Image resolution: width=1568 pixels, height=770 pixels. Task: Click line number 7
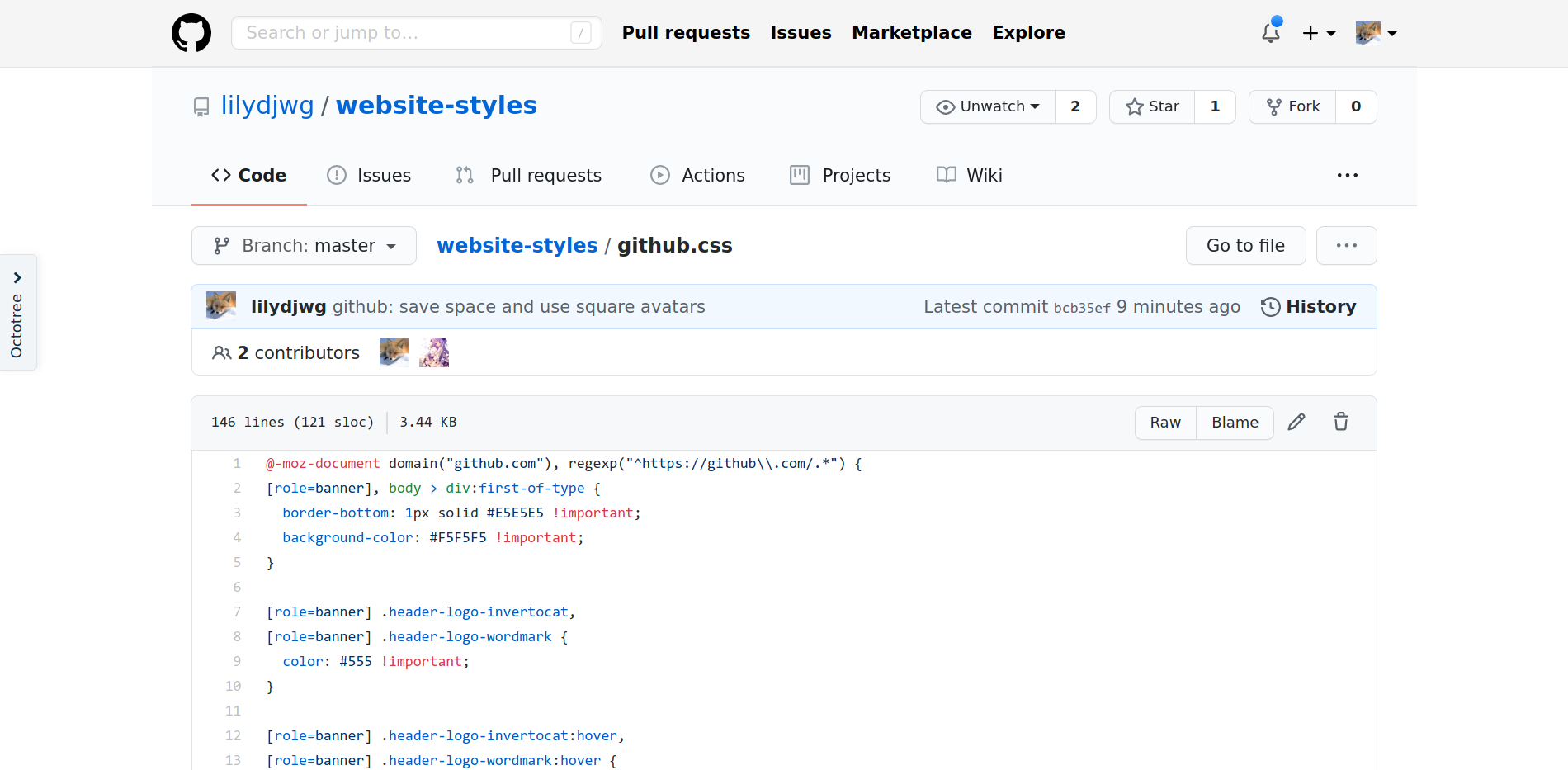[237, 612]
